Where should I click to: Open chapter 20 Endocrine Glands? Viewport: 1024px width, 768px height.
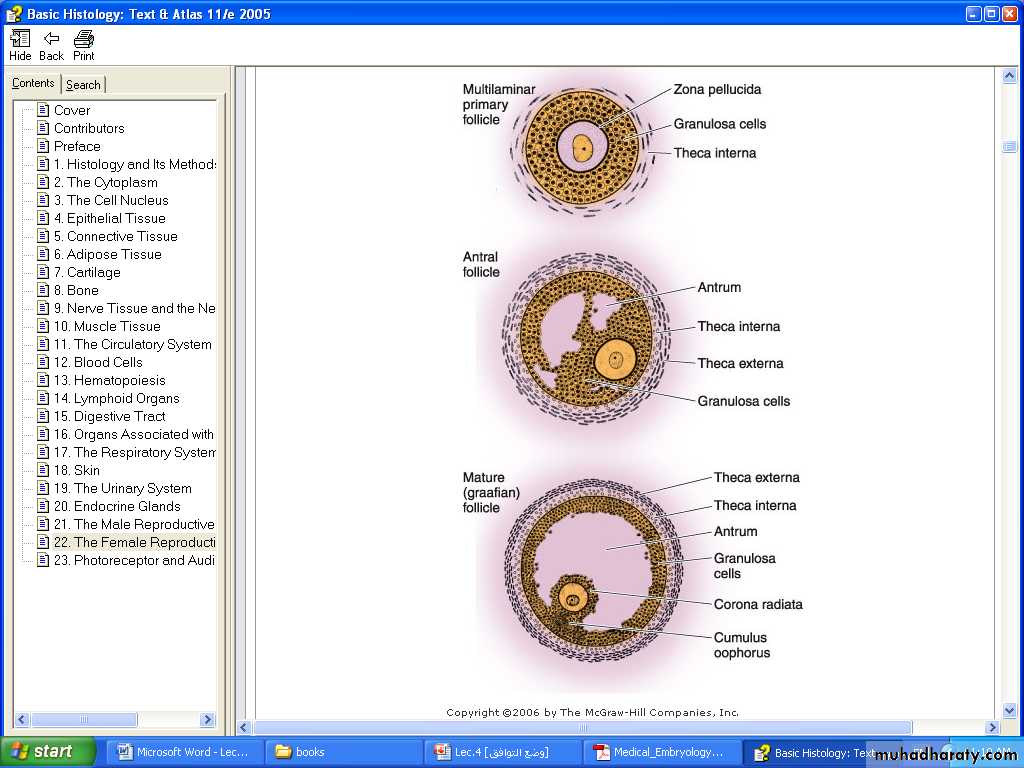(116, 506)
